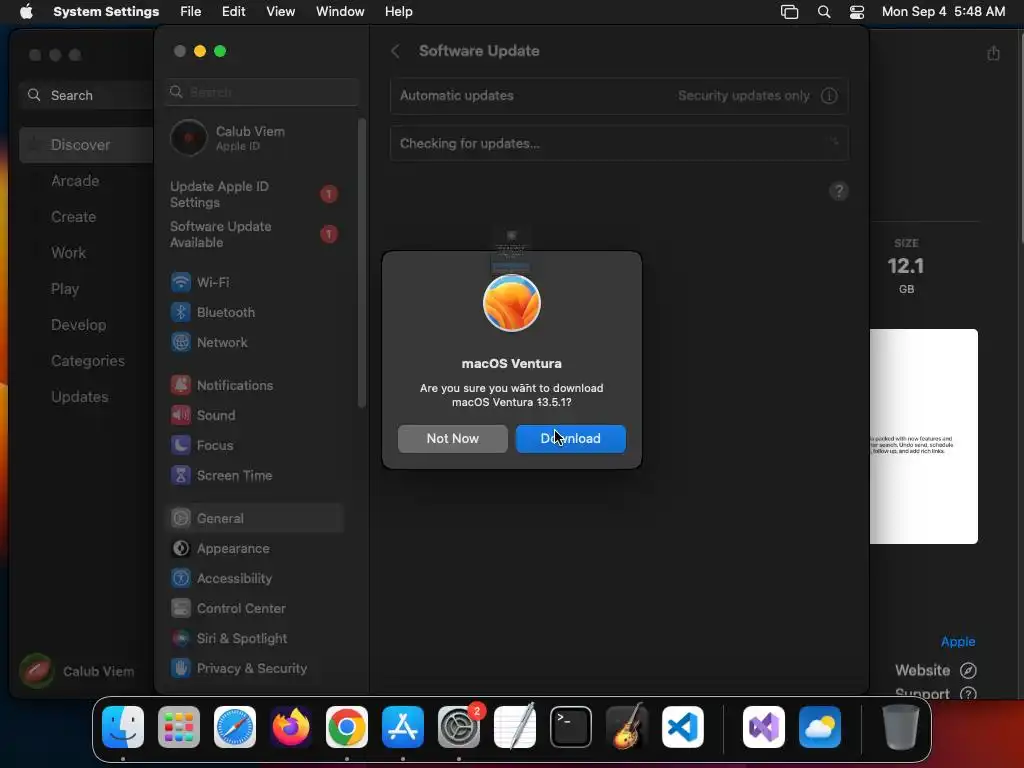Select Work in the App Store sidebar
This screenshot has width=1024, height=768.
tap(69, 253)
